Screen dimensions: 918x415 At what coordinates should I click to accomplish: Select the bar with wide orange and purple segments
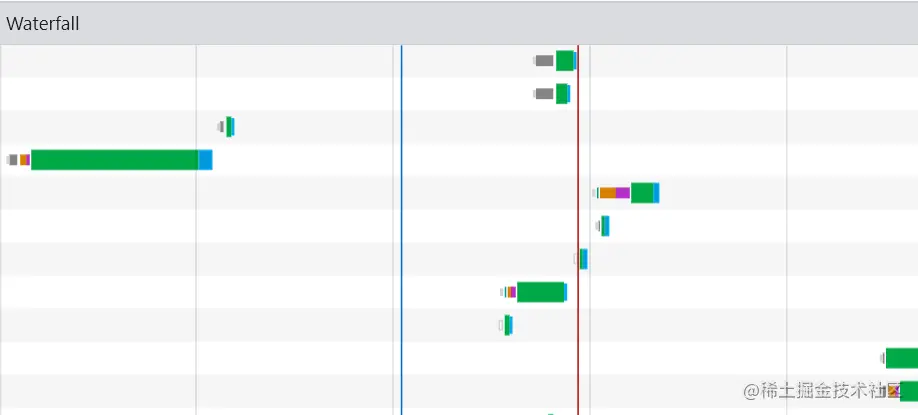626,193
